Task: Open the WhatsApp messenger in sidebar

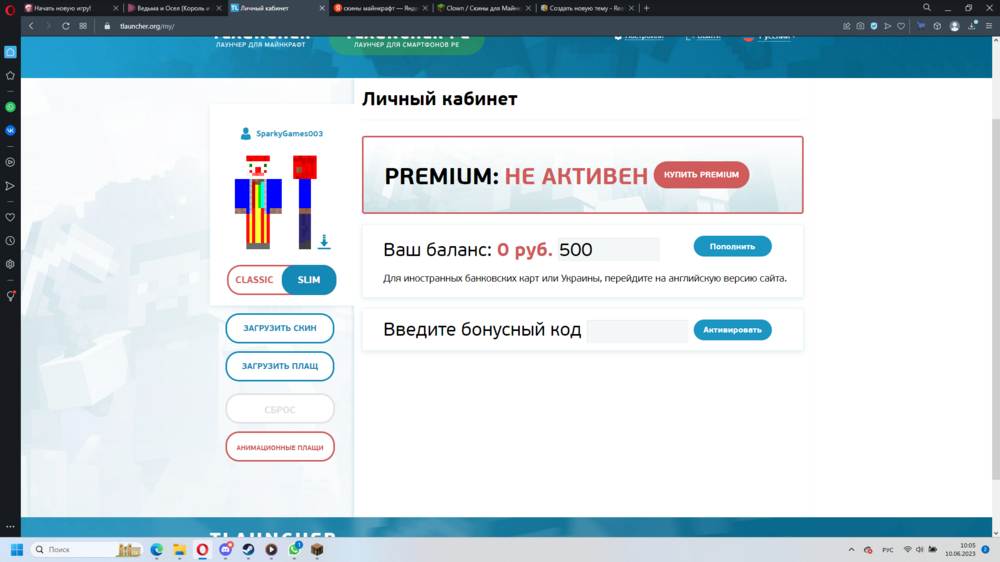Action: click(x=10, y=107)
